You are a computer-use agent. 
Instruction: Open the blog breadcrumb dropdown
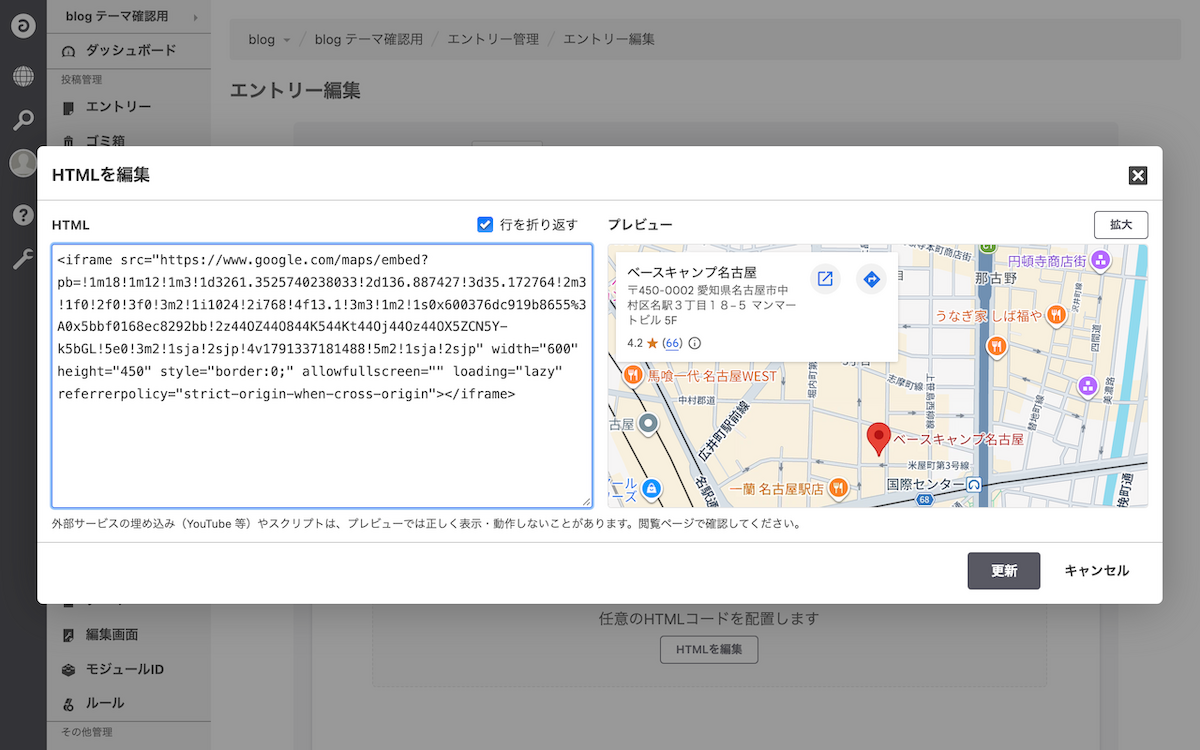click(270, 39)
